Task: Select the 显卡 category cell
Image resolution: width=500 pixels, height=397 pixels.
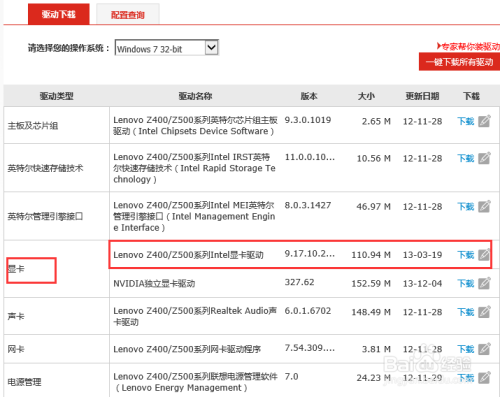Action: click(x=56, y=269)
